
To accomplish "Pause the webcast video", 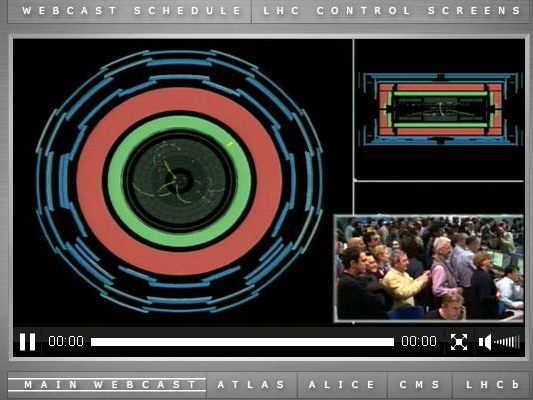I will (x=28, y=342).
